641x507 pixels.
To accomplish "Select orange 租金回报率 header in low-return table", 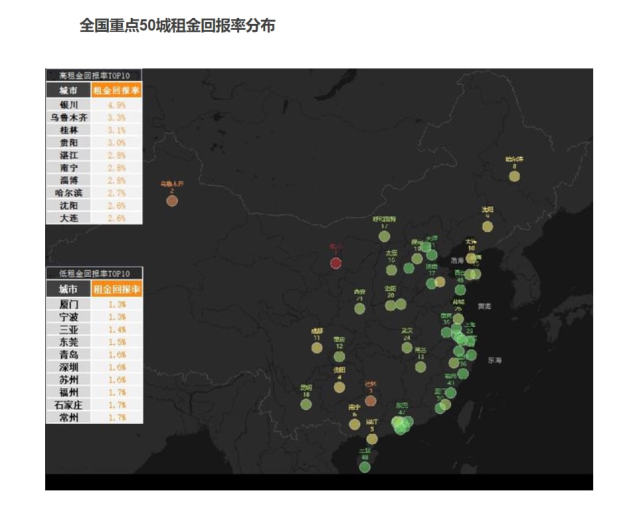I will click(117, 289).
